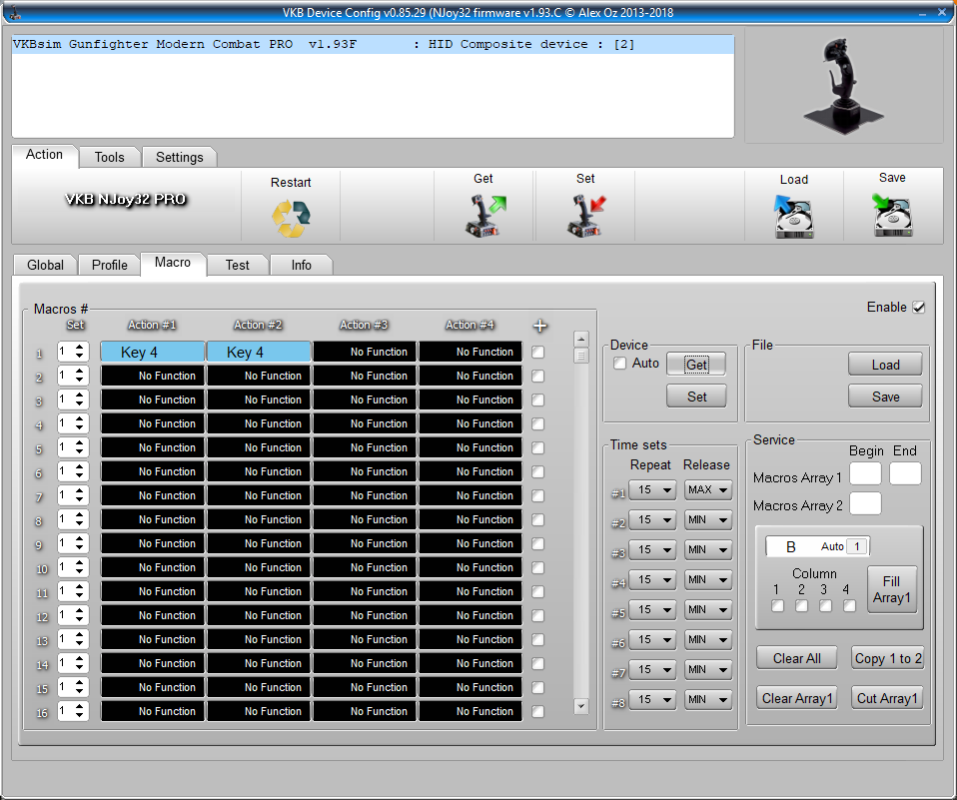Click the Fill Array1 button

coord(891,589)
